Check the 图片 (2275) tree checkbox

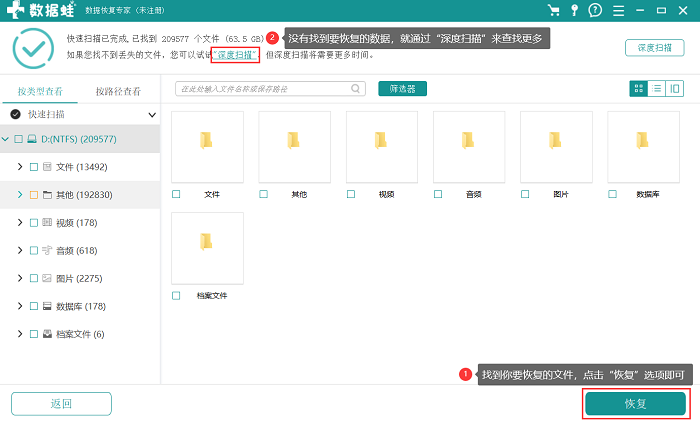tap(33, 278)
